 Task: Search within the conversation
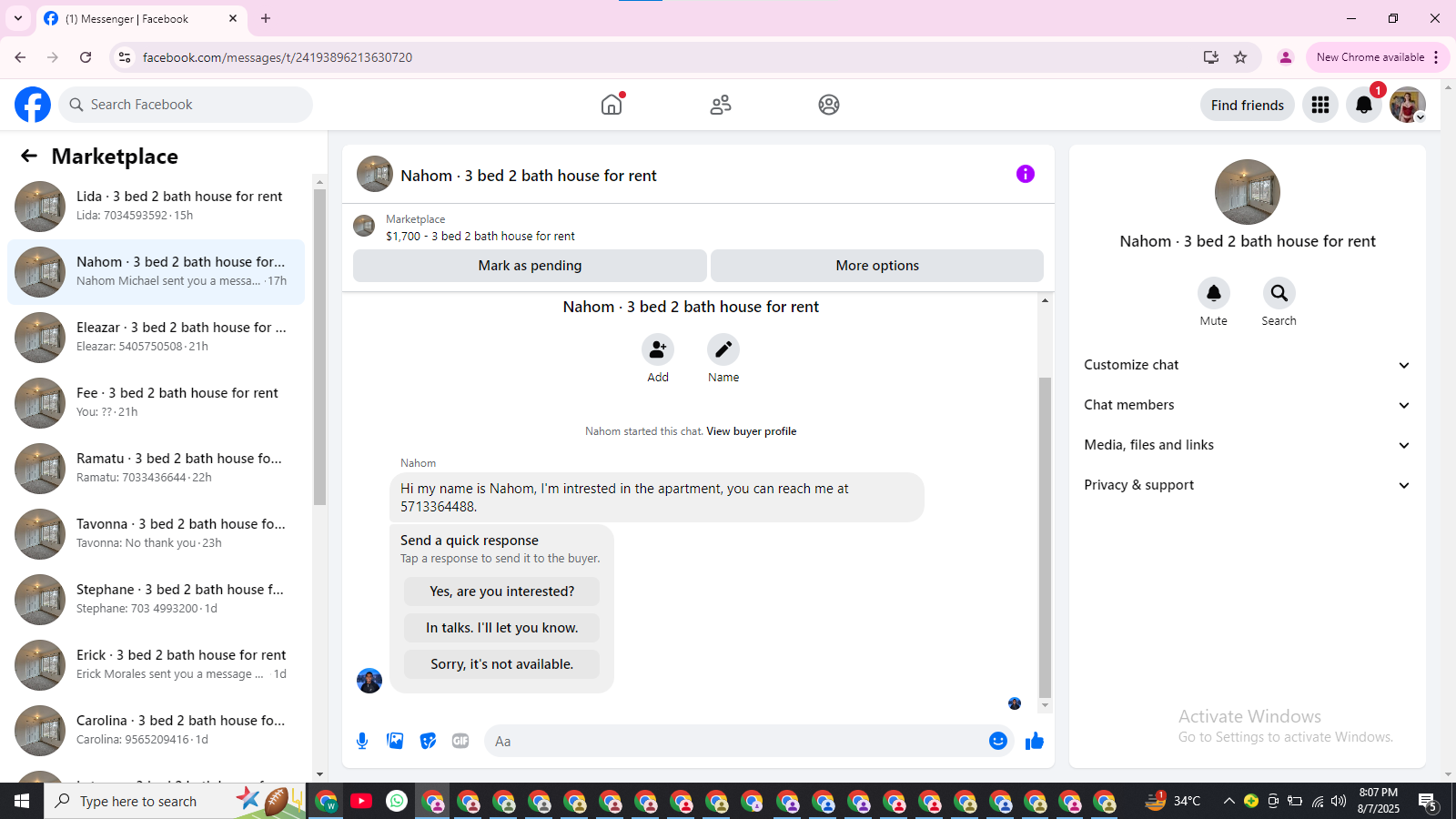tap(1279, 293)
